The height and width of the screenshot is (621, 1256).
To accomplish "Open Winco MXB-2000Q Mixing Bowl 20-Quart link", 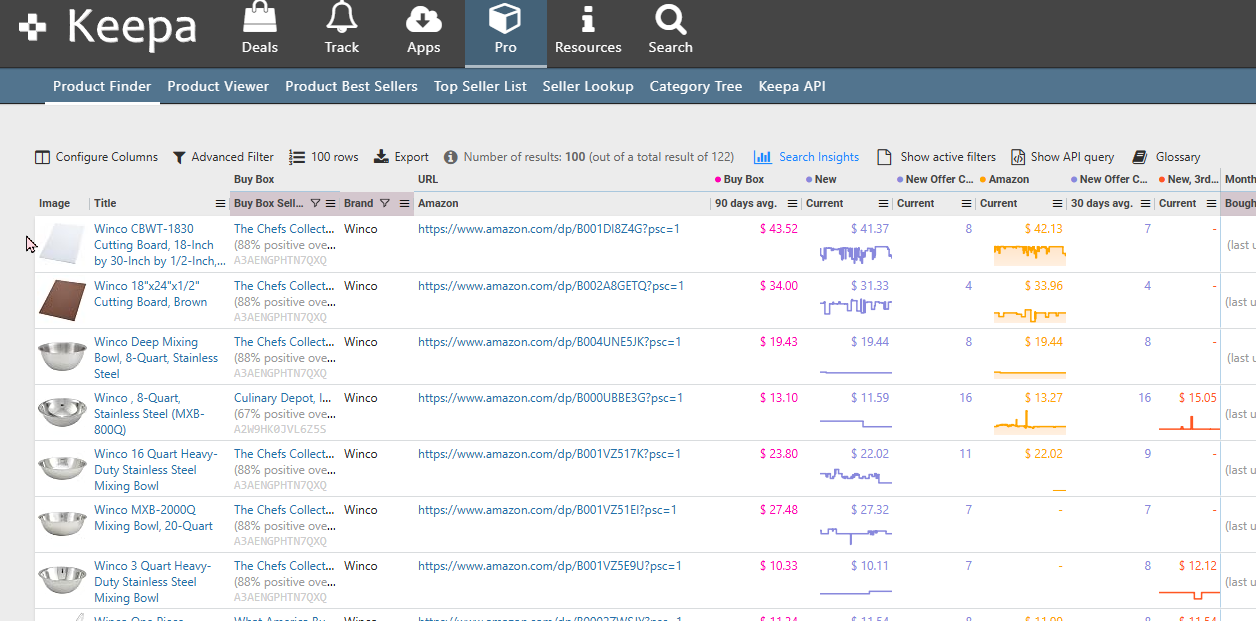I will [x=154, y=517].
